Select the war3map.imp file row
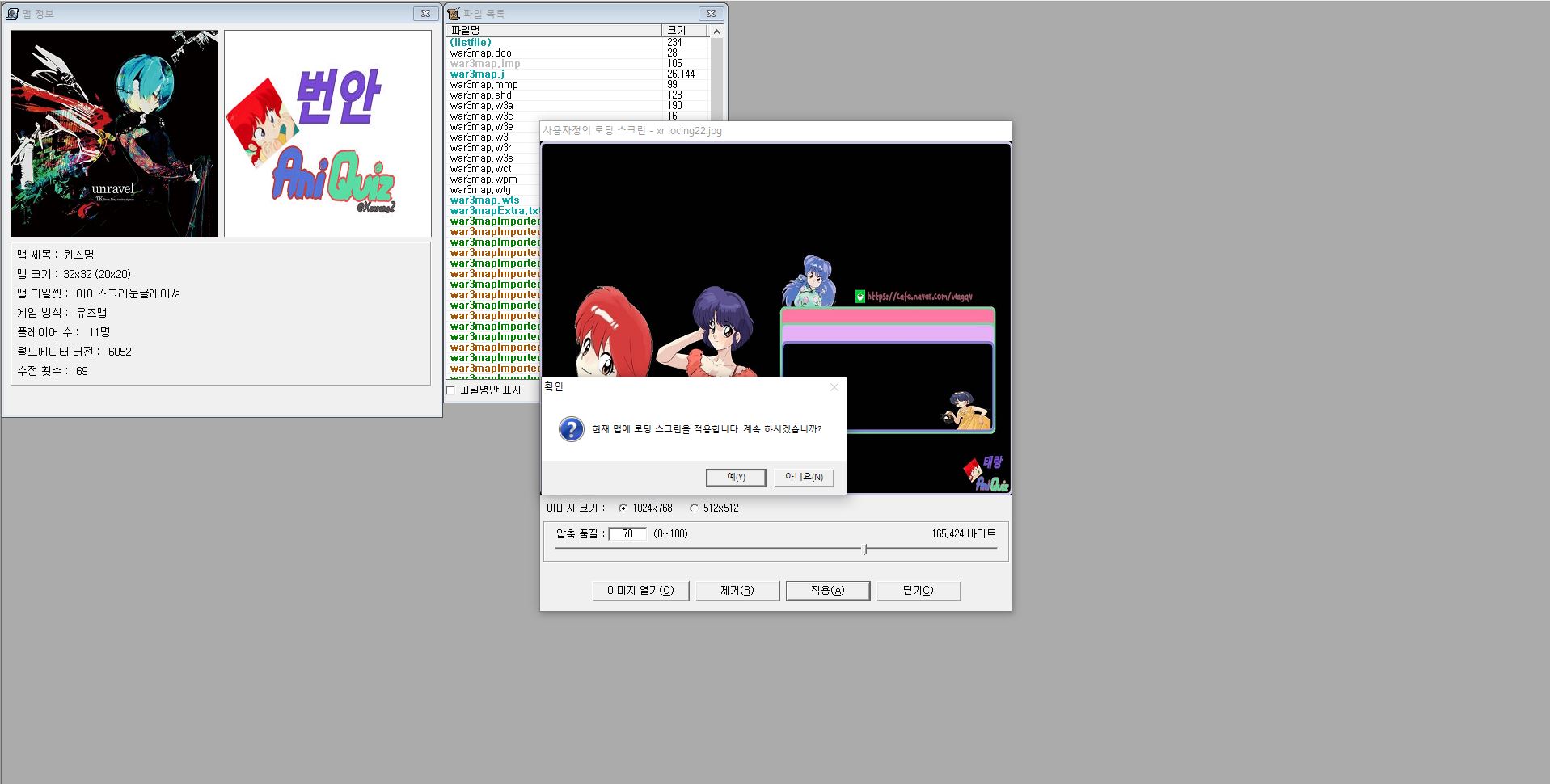This screenshot has width=1550, height=784. (x=578, y=64)
